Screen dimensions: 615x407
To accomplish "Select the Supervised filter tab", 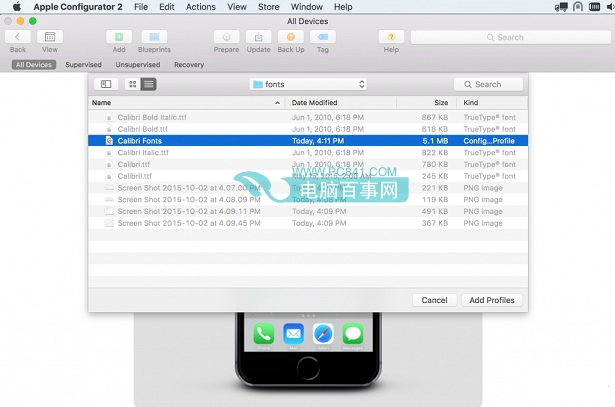I will (84, 65).
